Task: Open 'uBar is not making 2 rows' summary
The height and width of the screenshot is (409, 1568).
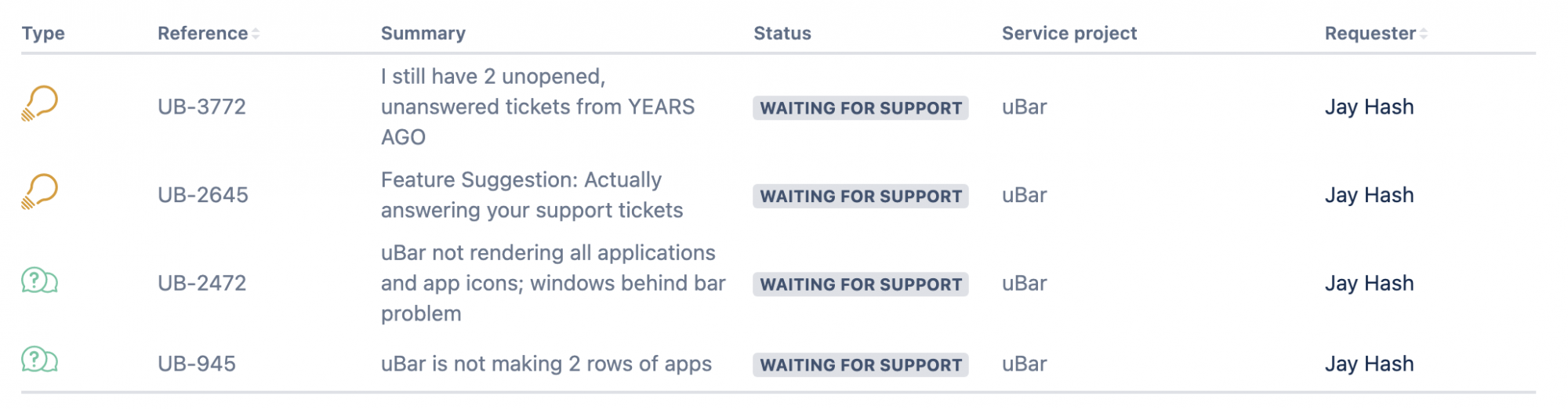Action: point(546,364)
